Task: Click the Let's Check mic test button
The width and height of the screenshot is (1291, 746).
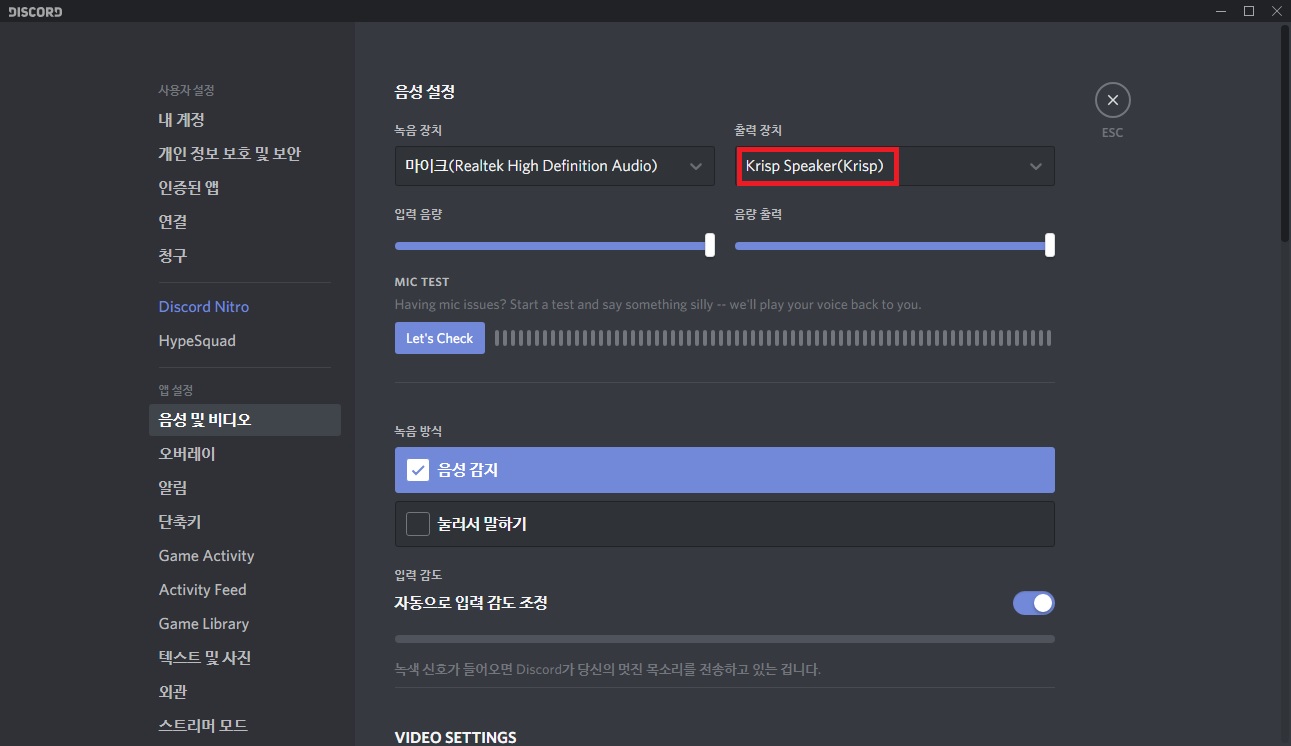Action: 440,338
